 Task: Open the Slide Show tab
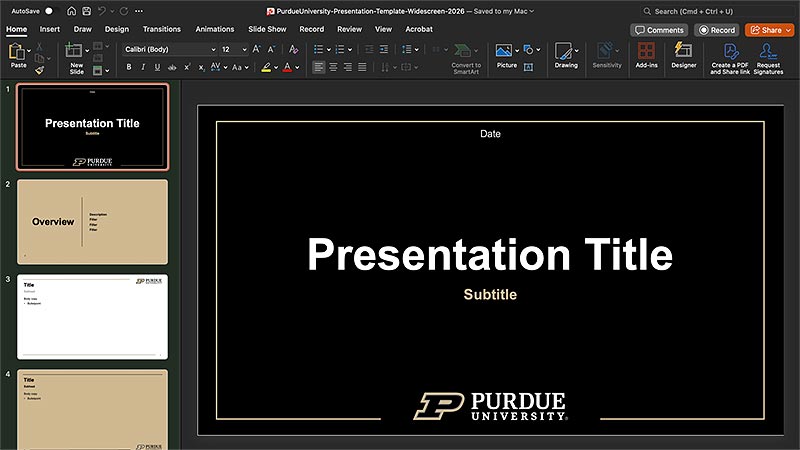click(x=267, y=29)
